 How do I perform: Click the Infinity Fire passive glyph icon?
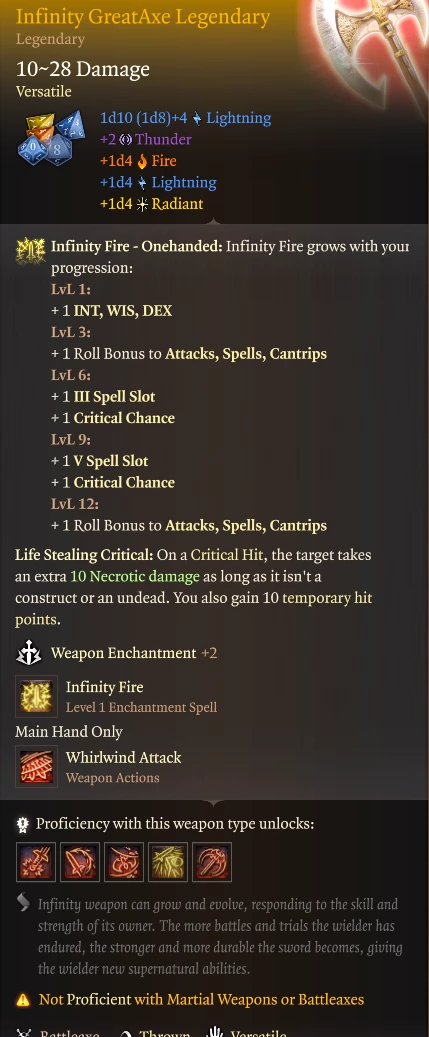click(x=30, y=252)
